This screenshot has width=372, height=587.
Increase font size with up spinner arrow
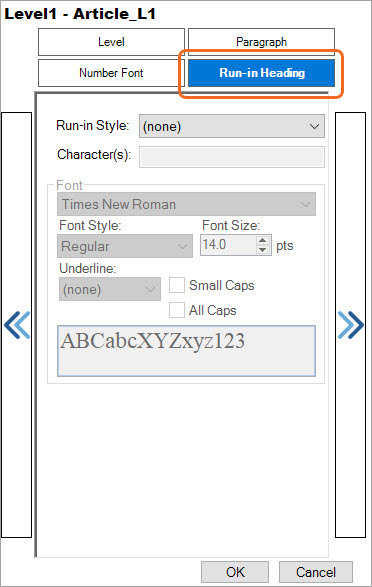coord(263,240)
